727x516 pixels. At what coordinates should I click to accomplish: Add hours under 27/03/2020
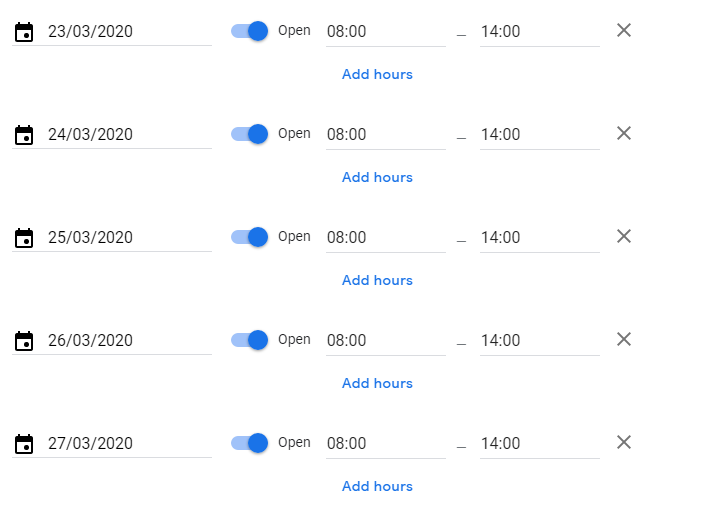377,486
